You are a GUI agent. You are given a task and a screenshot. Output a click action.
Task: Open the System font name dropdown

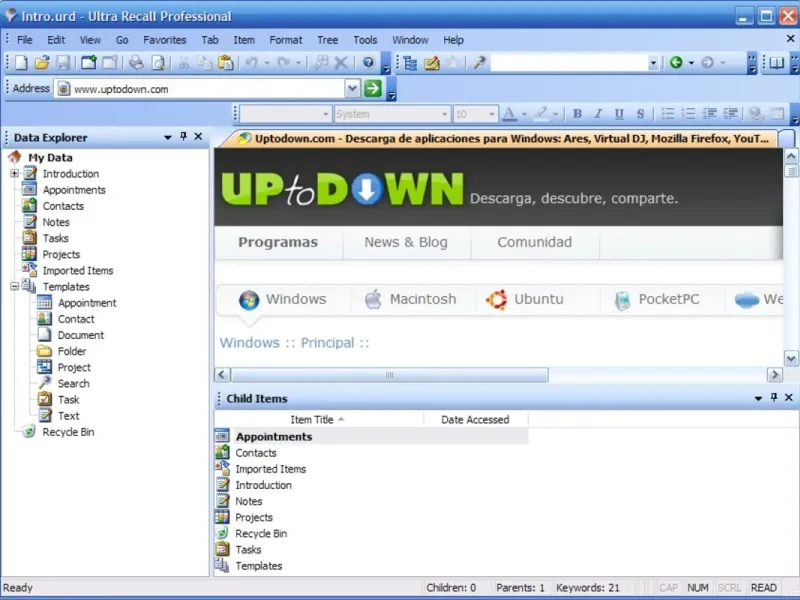(x=444, y=114)
